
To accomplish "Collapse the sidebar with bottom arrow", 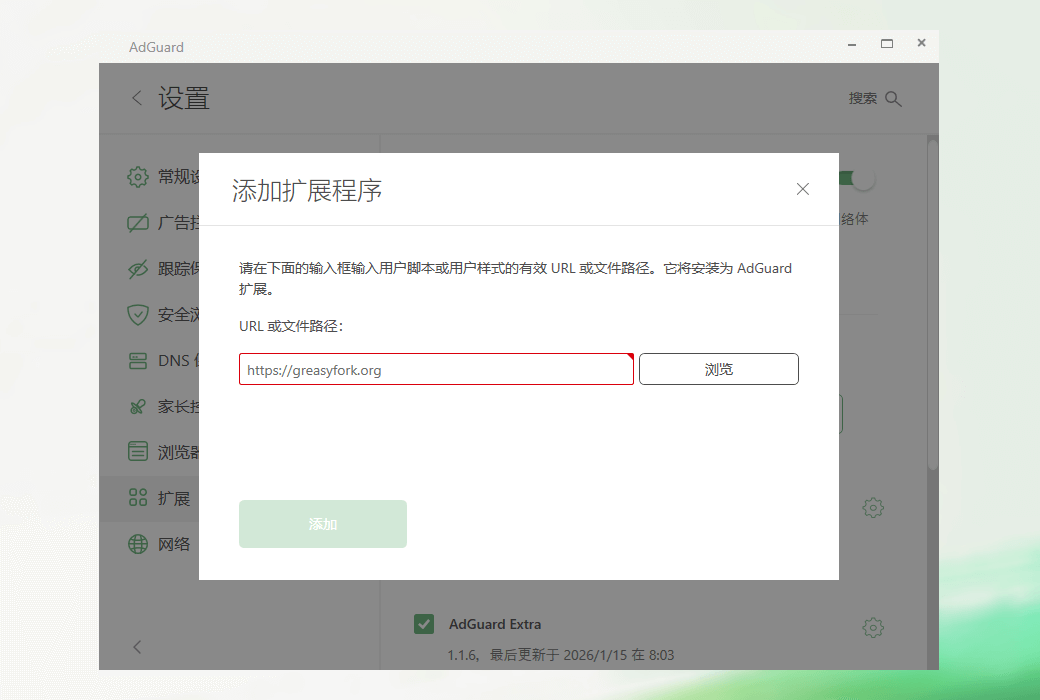I will [x=137, y=647].
